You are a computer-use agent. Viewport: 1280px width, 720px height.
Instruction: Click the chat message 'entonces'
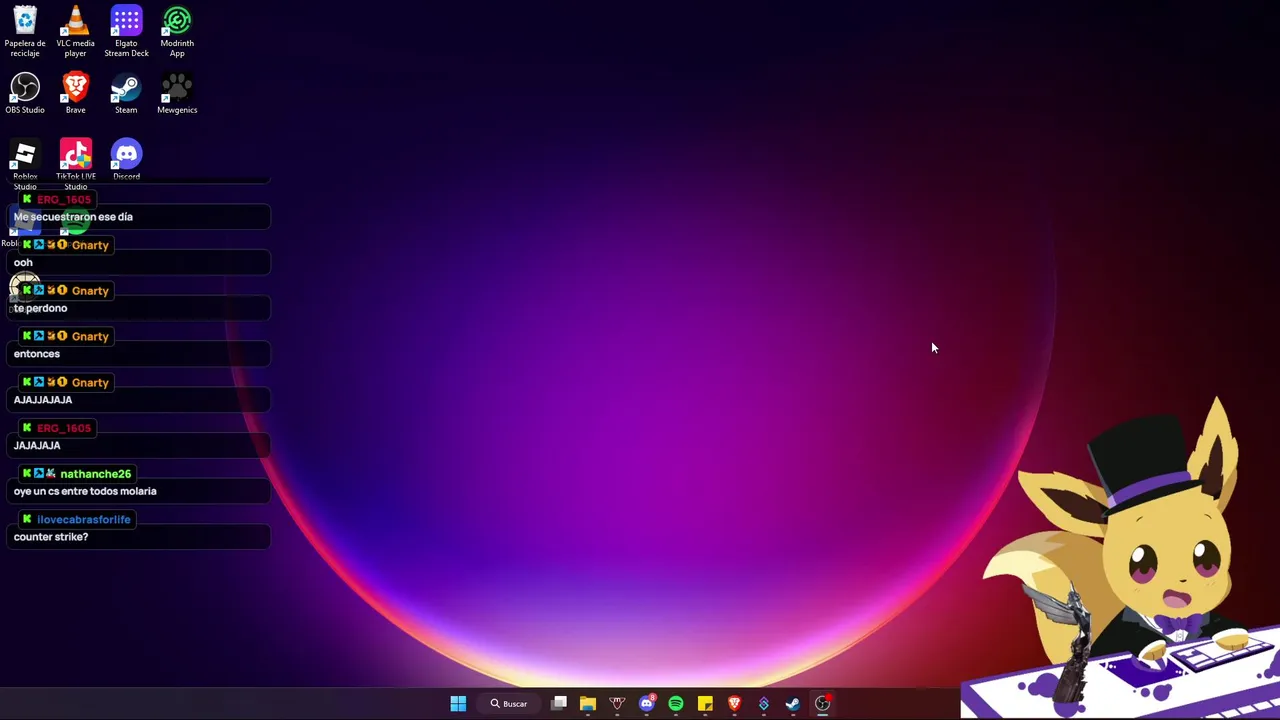[37, 354]
